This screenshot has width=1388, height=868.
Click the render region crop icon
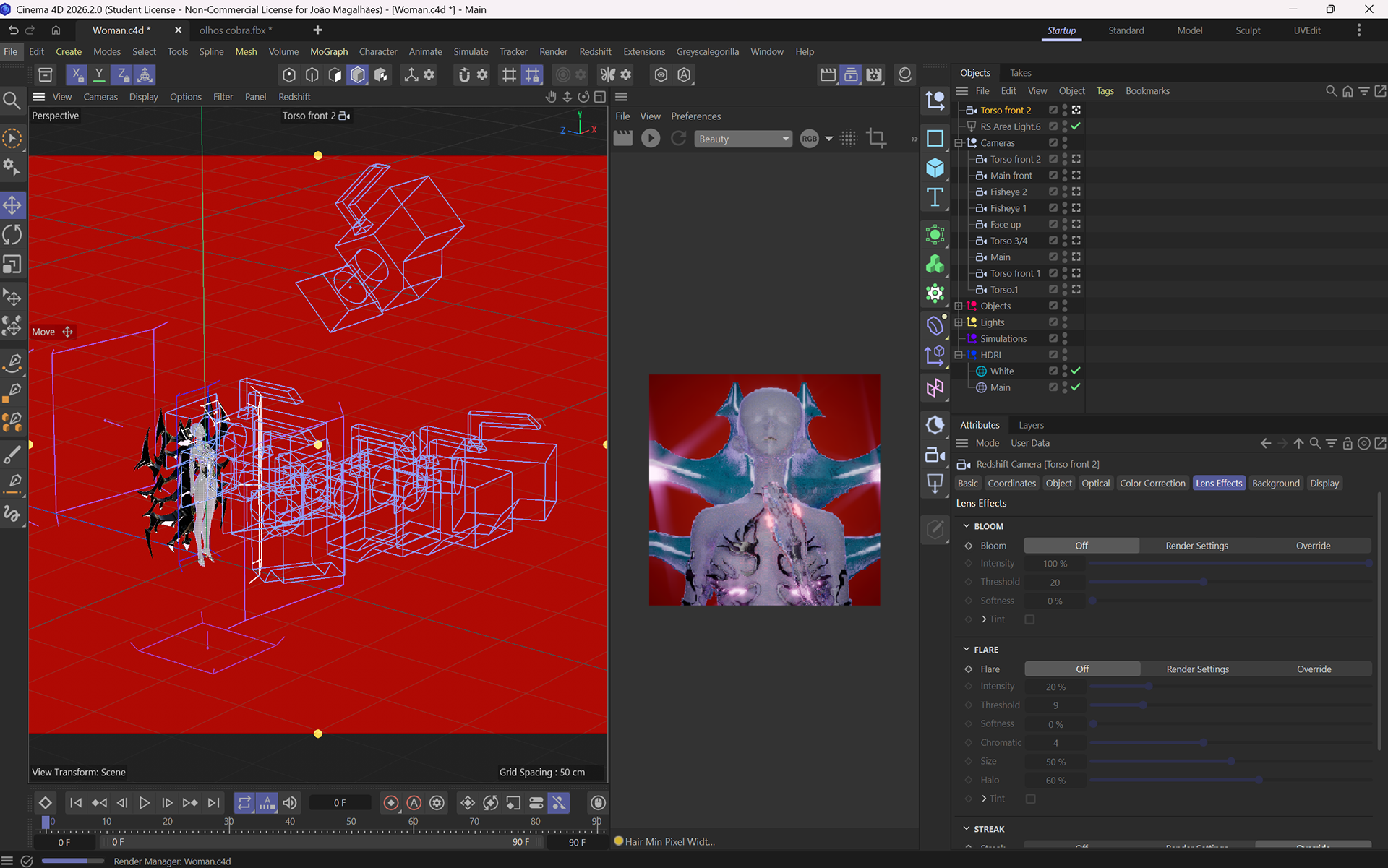tap(876, 138)
